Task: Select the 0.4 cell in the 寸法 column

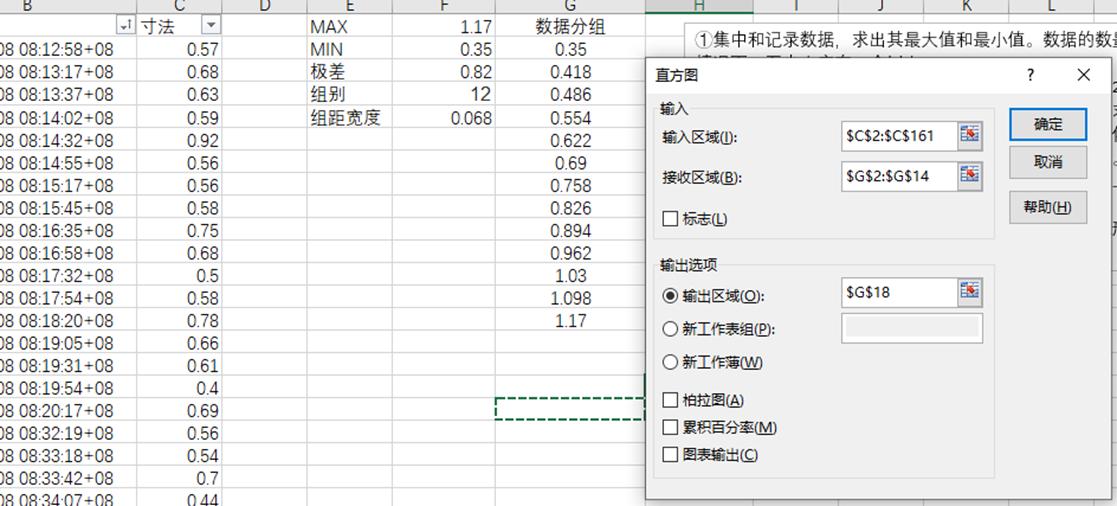Action: 179,388
